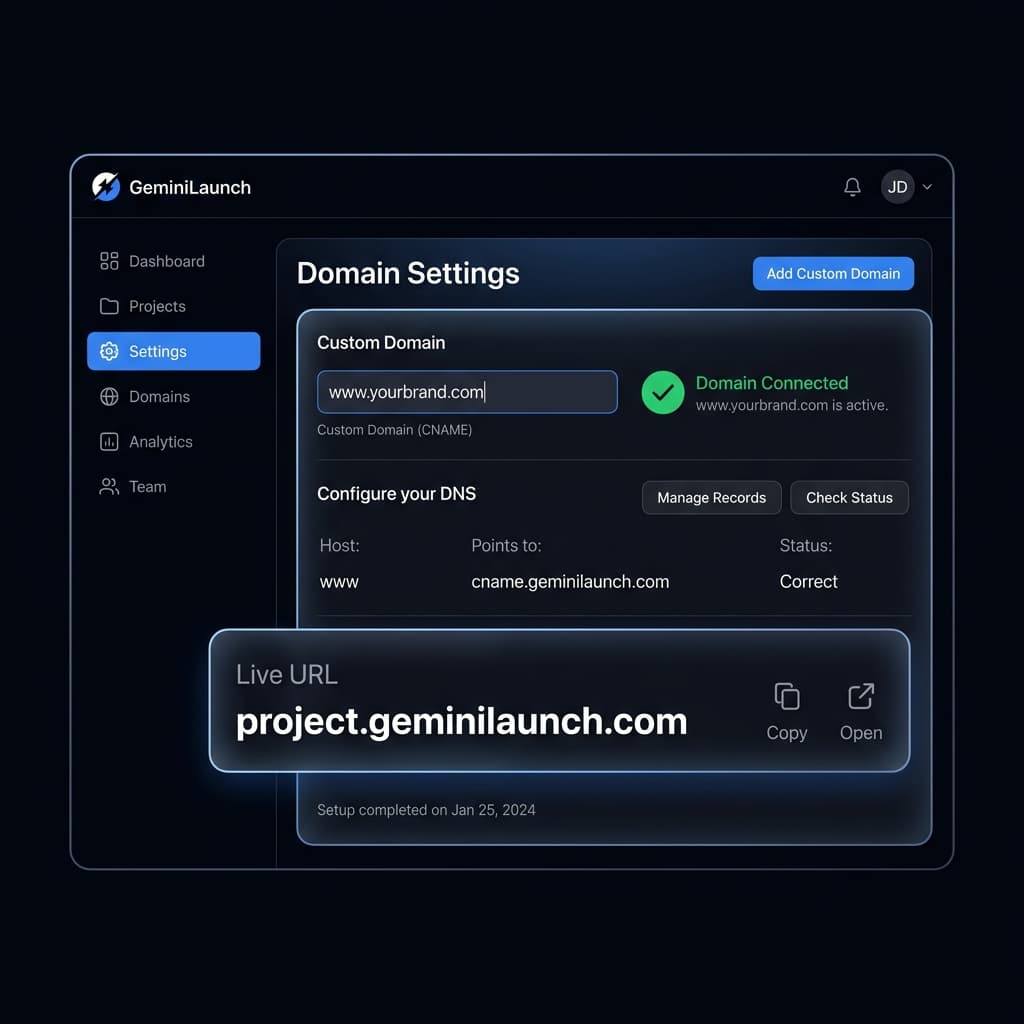Screen dimensions: 1024x1024
Task: Click the Copy icon for the live URL
Action: tap(787, 695)
